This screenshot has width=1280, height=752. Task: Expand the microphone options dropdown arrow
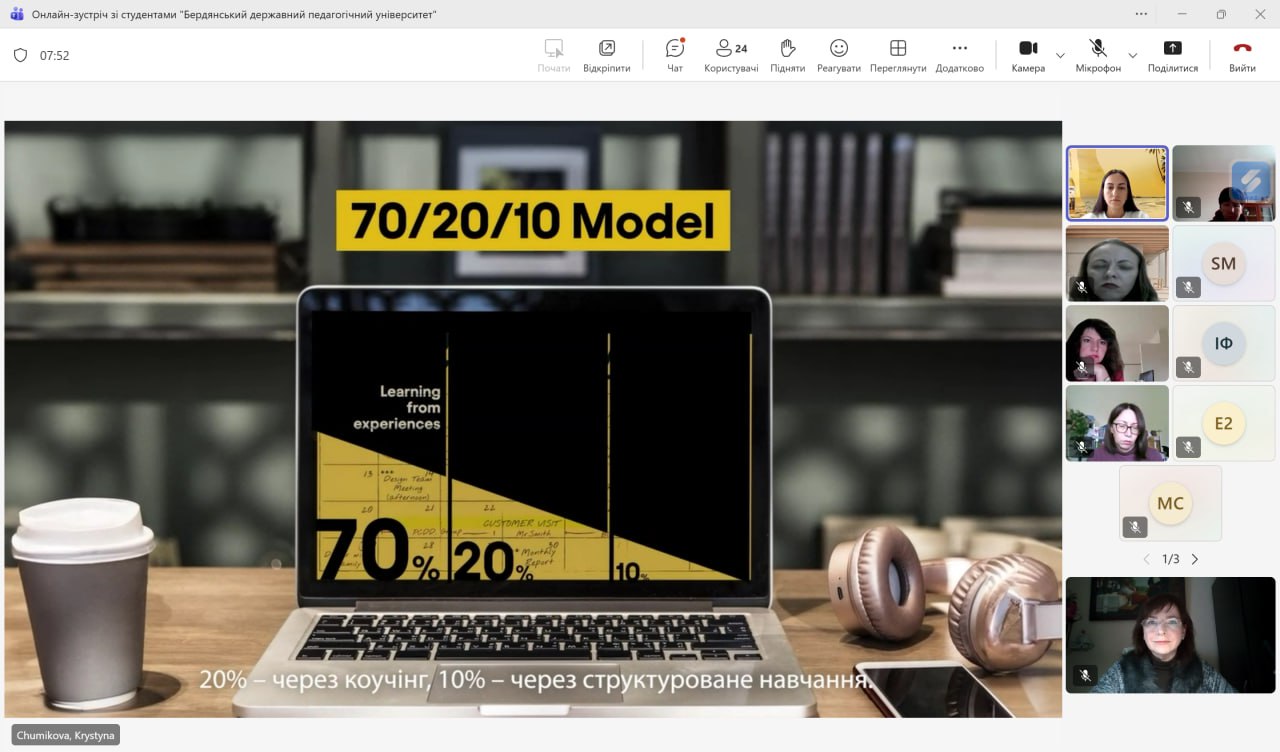click(x=1132, y=55)
